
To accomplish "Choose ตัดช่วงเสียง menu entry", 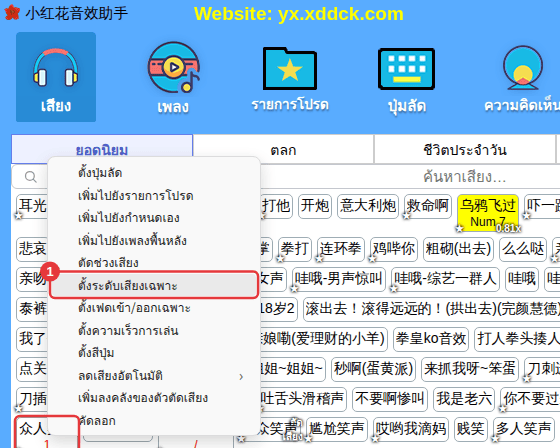I will coord(154,263).
